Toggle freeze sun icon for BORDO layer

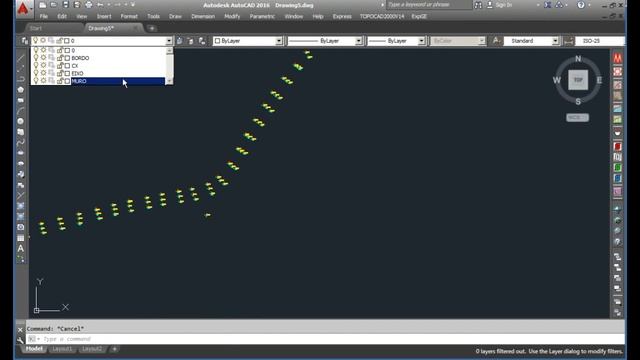(43, 58)
